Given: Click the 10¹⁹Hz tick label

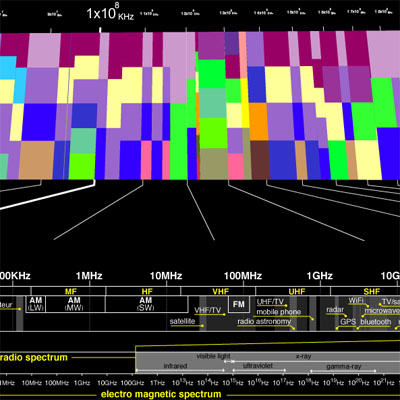Looking at the screenshot, I should tap(333, 382).
